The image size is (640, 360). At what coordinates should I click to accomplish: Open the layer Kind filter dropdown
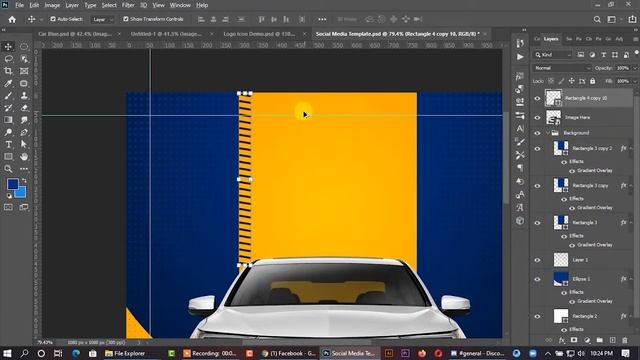[553, 55]
